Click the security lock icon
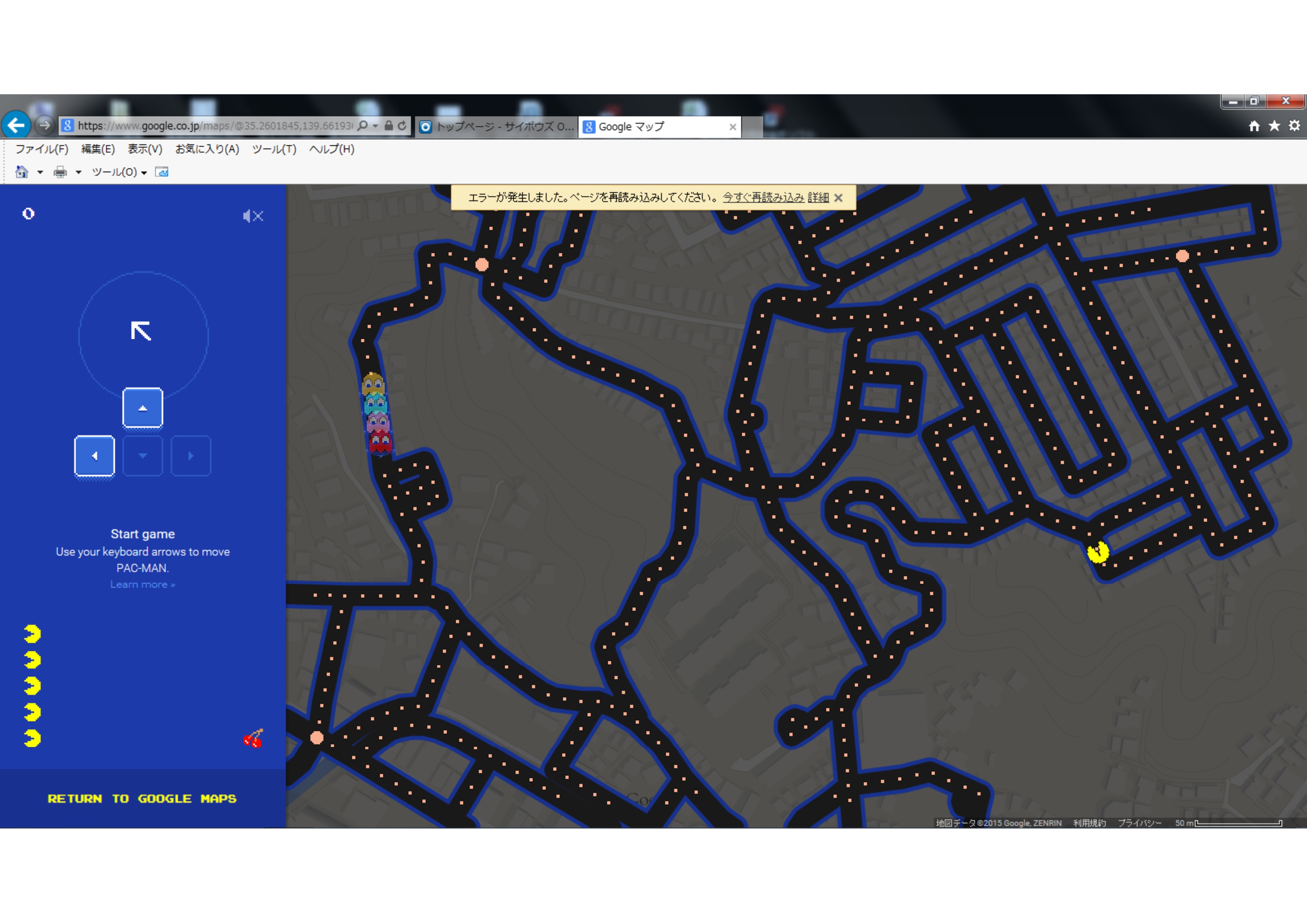Viewport: 1307px width, 924px height. 388,125
